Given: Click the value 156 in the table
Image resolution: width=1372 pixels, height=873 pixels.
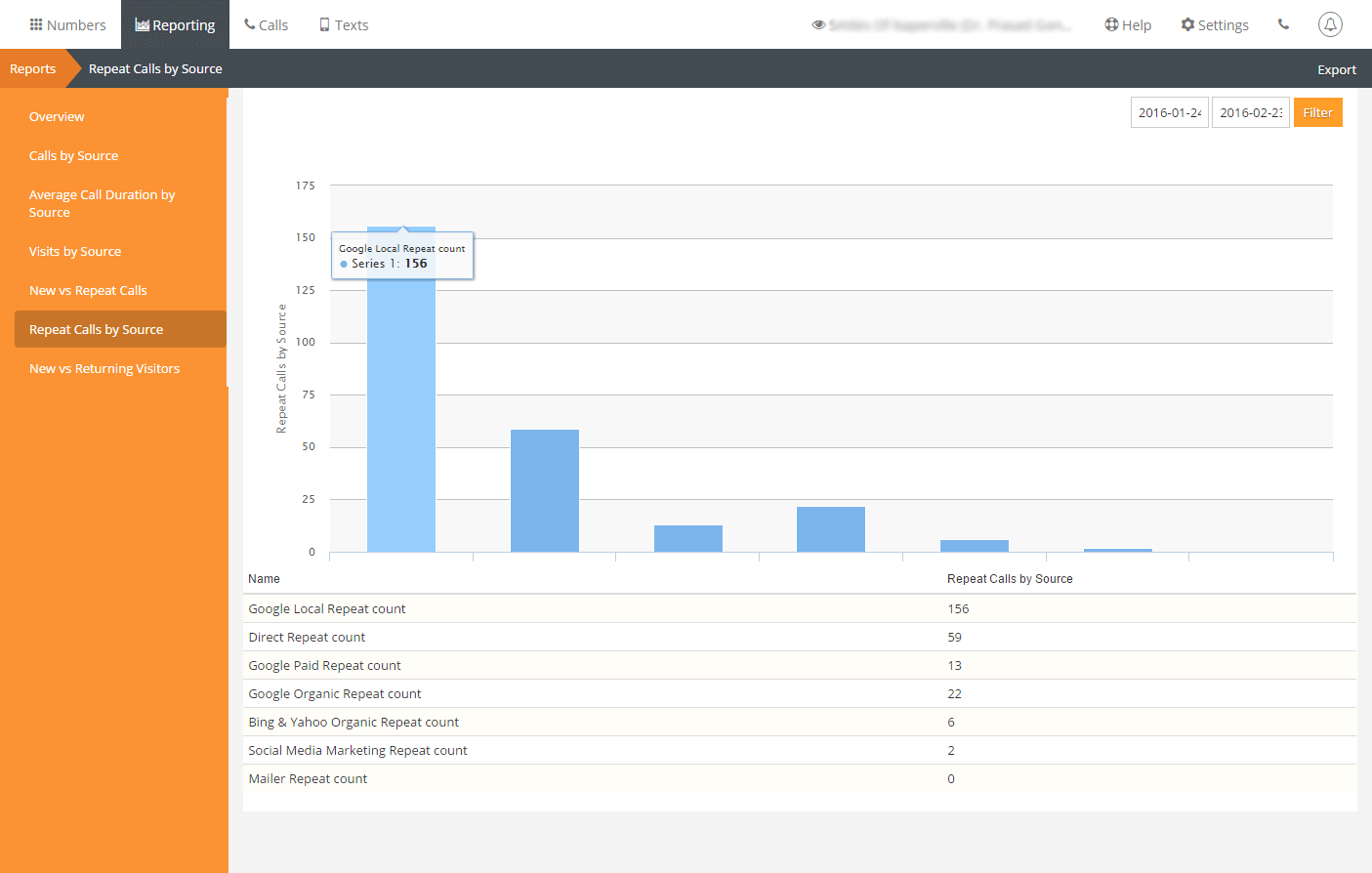Looking at the screenshot, I should tap(958, 608).
